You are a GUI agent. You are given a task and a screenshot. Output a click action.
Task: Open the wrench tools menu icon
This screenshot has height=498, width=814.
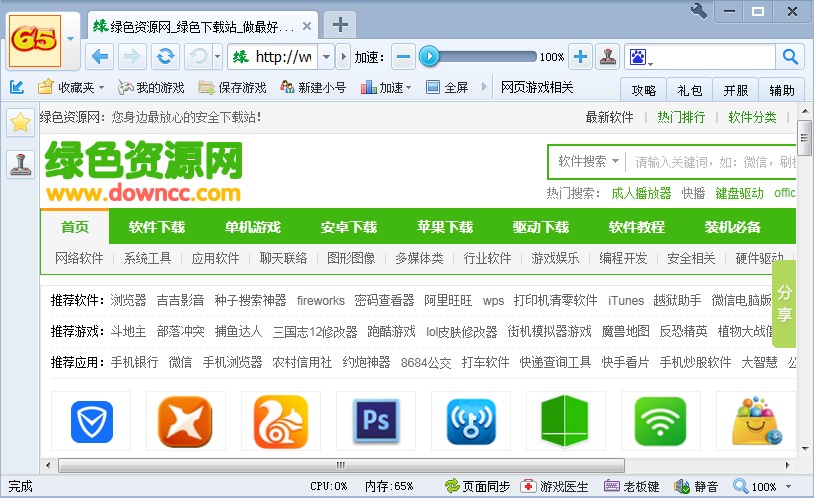pos(699,11)
